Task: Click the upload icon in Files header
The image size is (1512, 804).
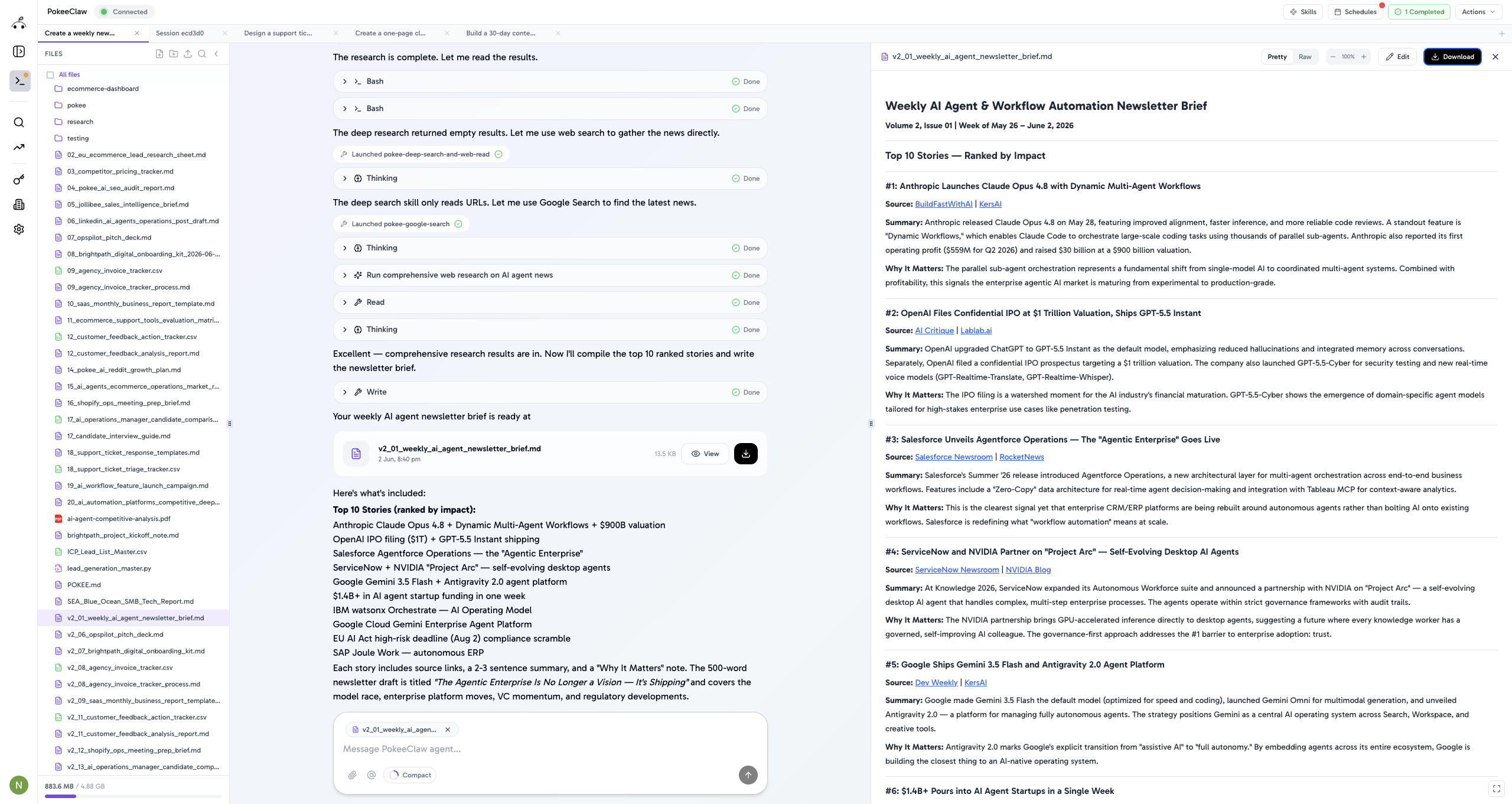Action: (188, 54)
